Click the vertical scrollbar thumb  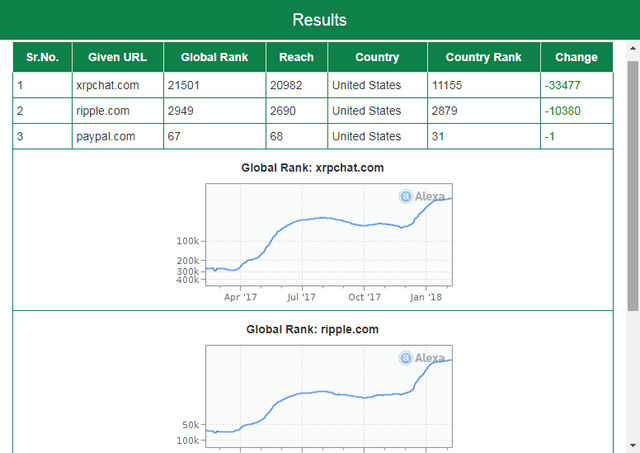click(633, 186)
